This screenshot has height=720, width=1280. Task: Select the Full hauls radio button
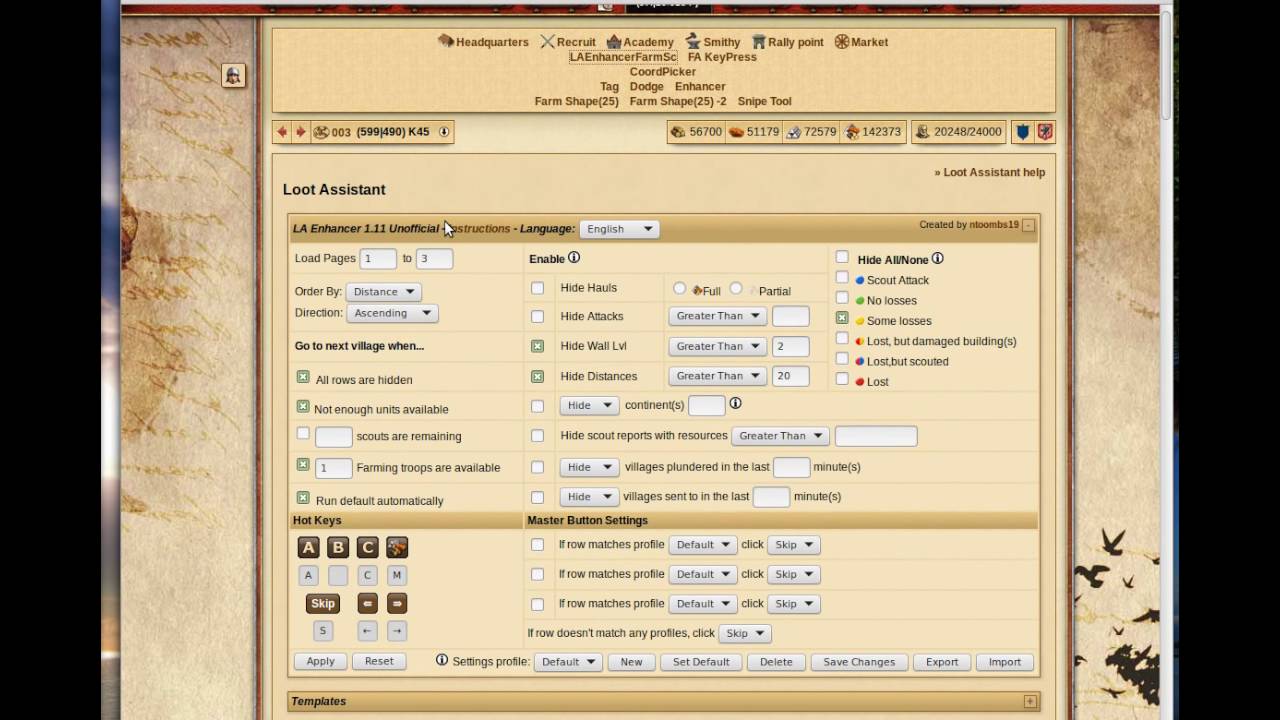pos(680,288)
